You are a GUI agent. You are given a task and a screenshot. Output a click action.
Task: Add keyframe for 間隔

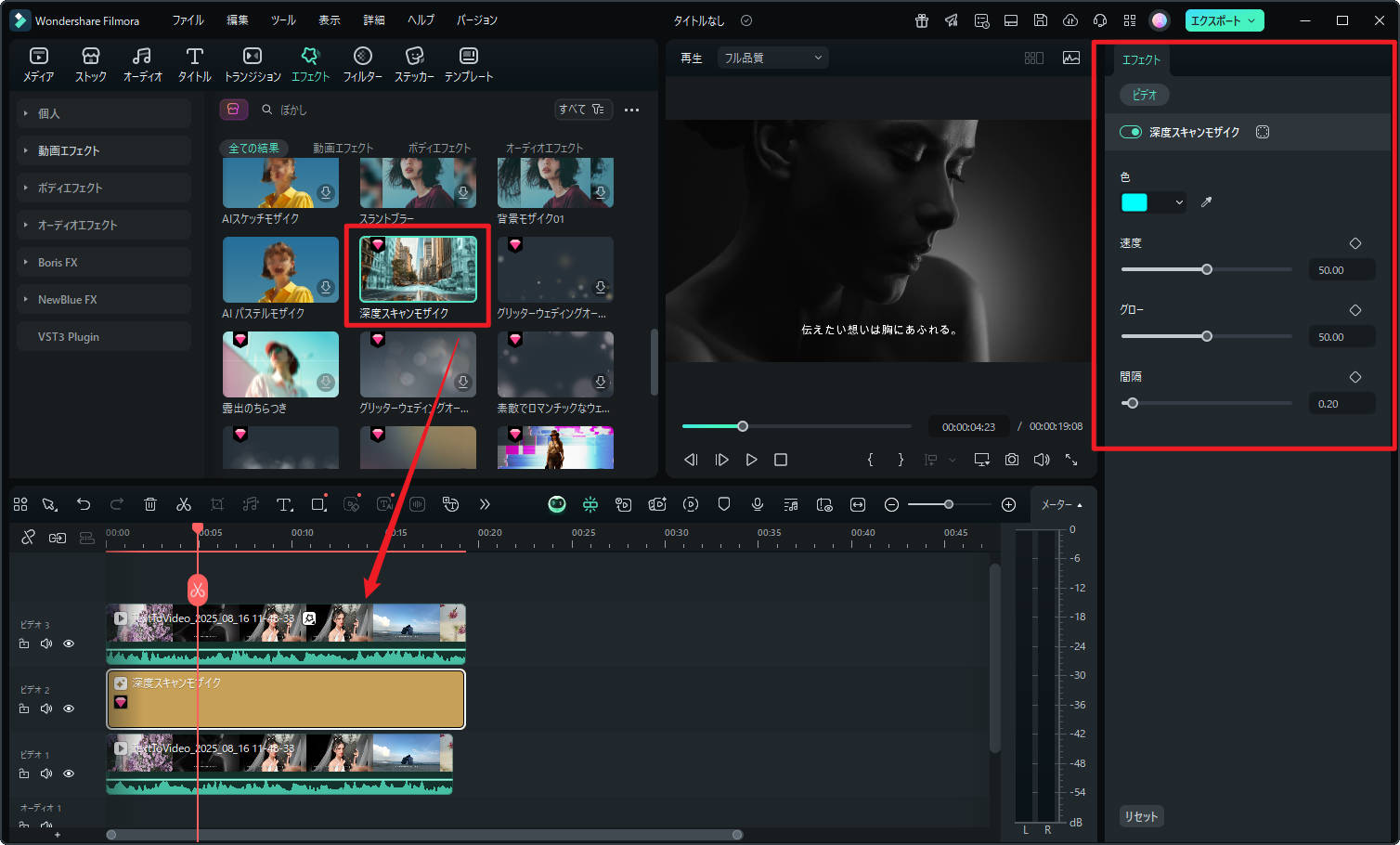click(1355, 377)
